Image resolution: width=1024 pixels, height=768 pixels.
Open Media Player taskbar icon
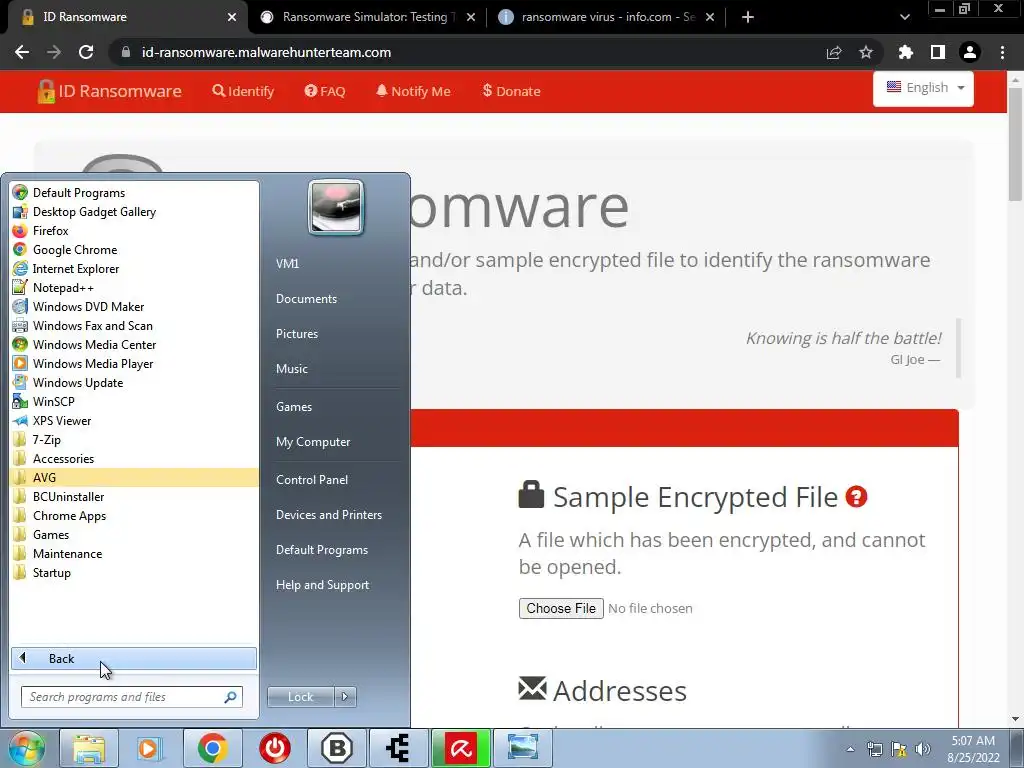[x=150, y=748]
